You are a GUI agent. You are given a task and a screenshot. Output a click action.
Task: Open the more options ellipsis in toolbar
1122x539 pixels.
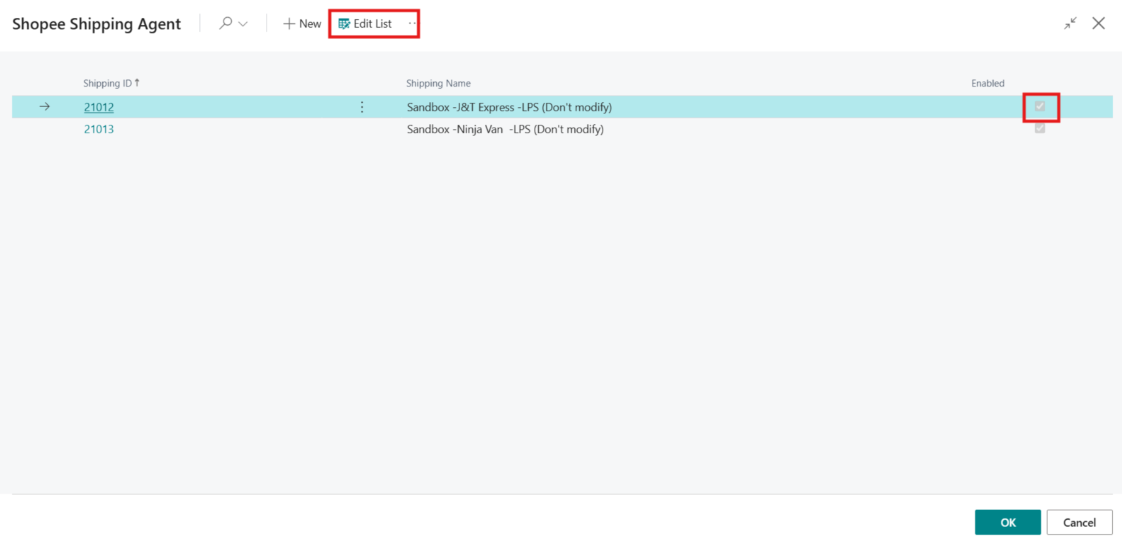[411, 24]
